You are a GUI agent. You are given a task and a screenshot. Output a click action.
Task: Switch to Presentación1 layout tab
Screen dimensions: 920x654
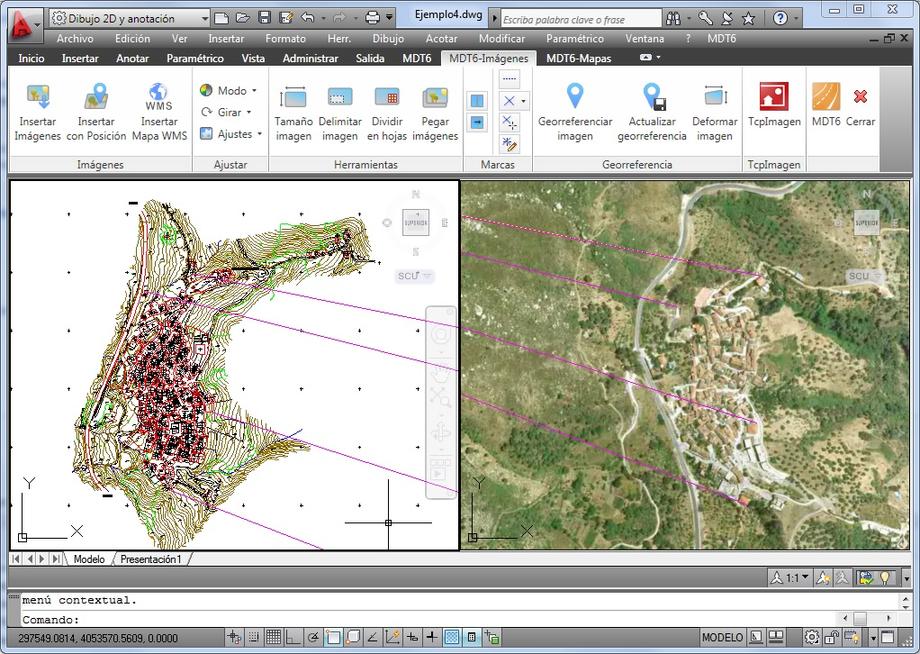[x=151, y=559]
